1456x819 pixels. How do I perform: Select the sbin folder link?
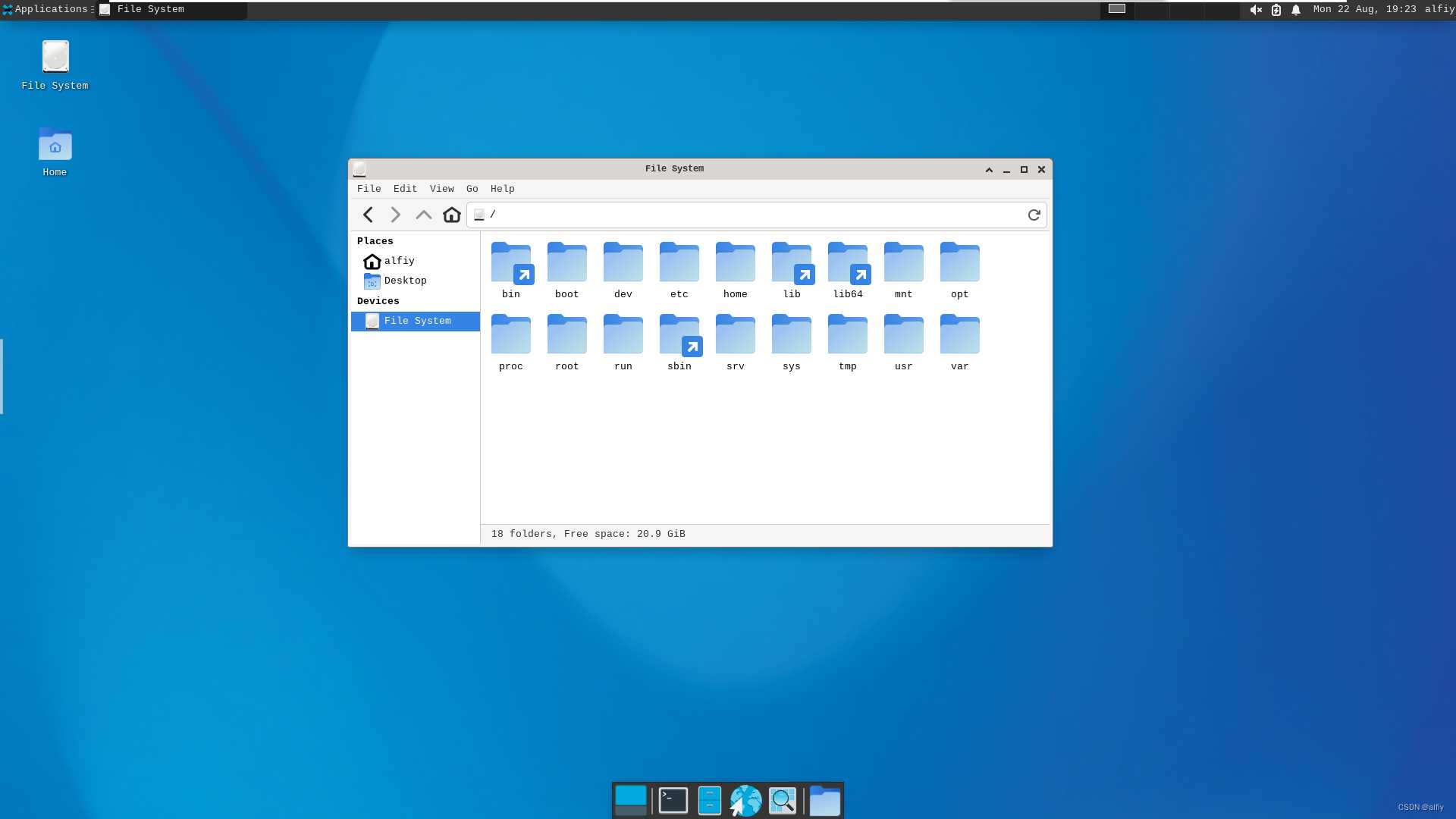(679, 342)
